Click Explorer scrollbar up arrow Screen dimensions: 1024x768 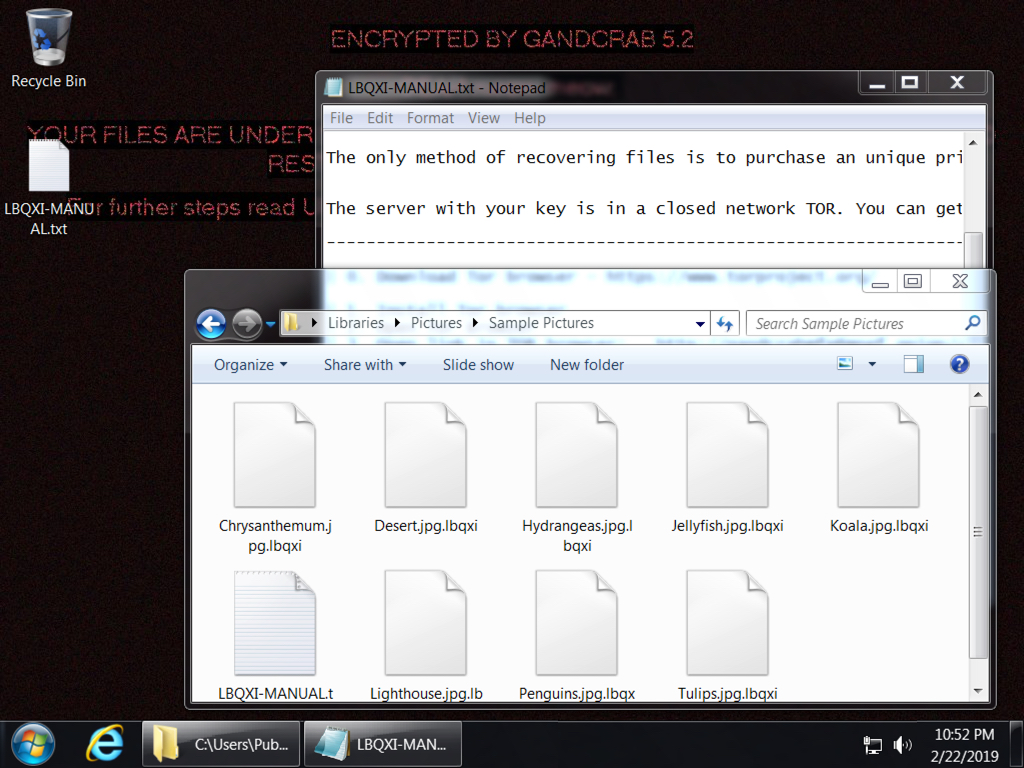point(978,394)
